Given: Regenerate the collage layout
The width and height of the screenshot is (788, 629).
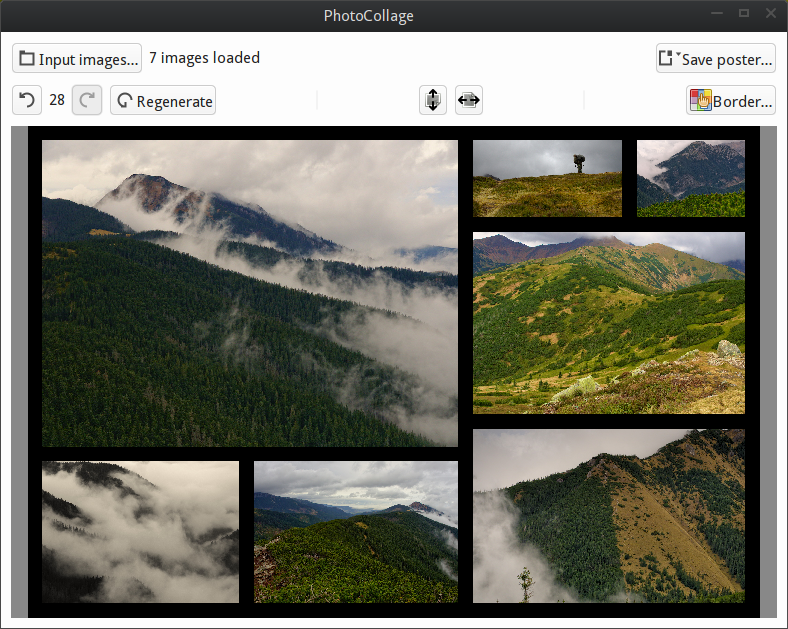Looking at the screenshot, I should tap(163, 100).
